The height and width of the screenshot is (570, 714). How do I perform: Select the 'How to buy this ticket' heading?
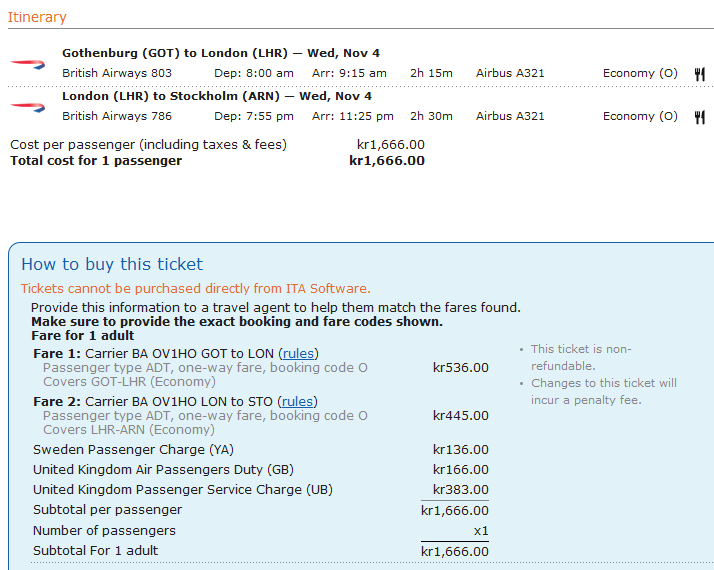click(x=112, y=264)
